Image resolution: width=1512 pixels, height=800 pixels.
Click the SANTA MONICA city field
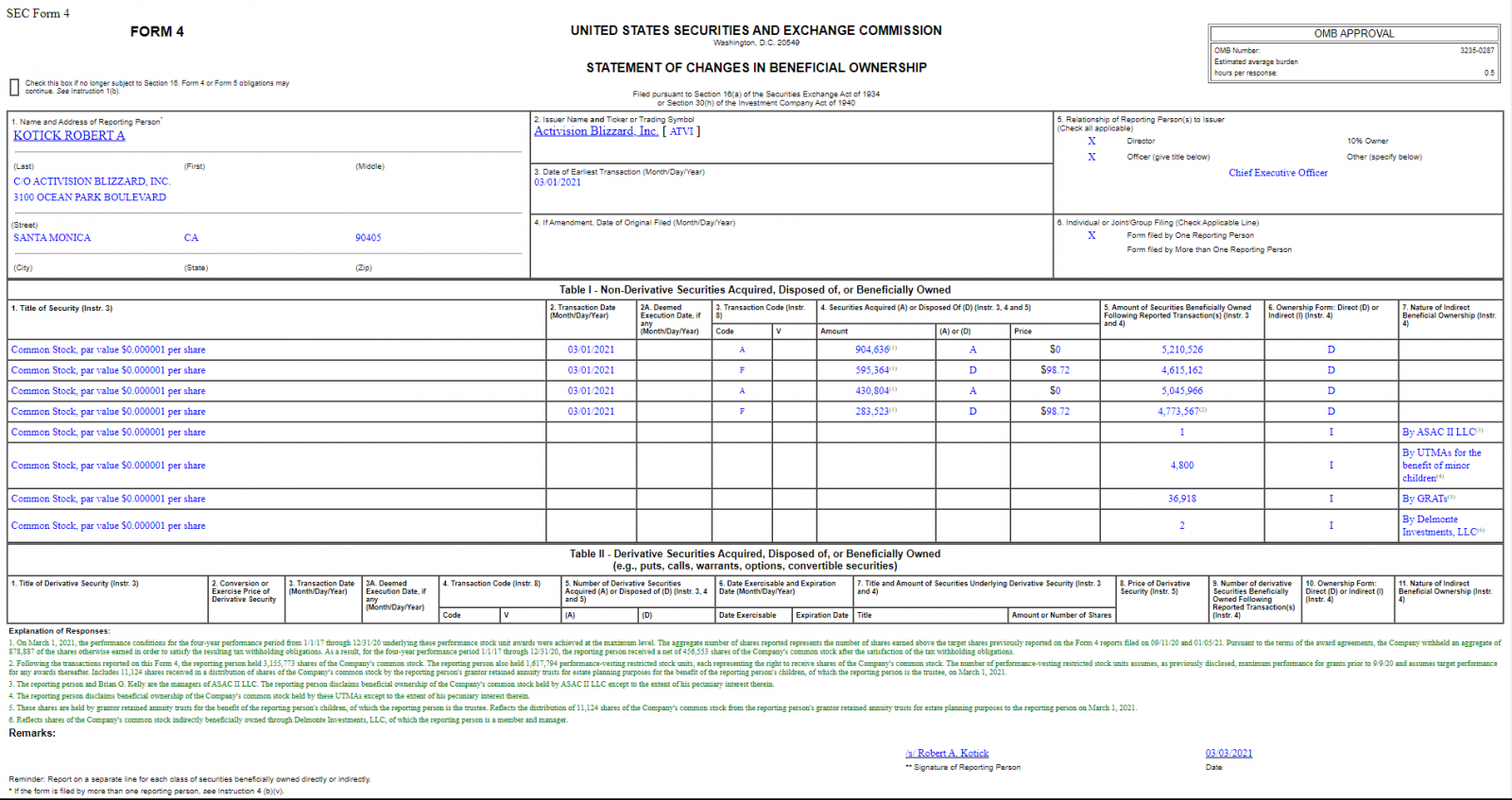pos(52,238)
